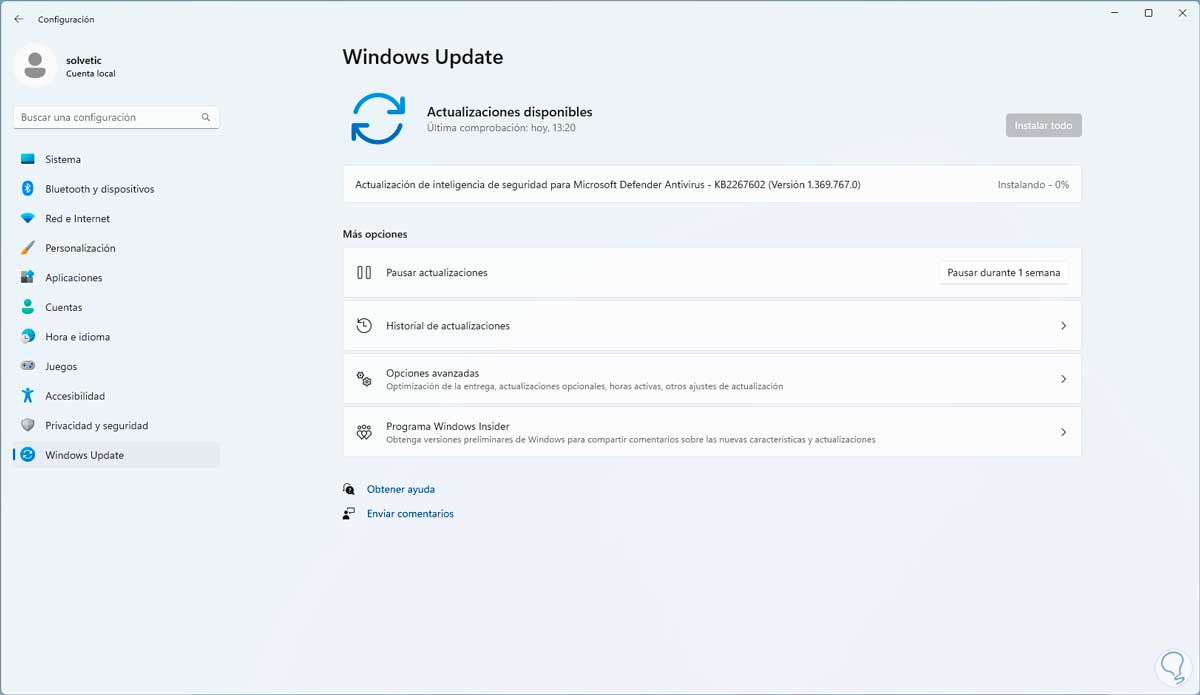Click the Historial de actualizaciones clock icon
The width and height of the screenshot is (1200, 695).
(x=364, y=326)
